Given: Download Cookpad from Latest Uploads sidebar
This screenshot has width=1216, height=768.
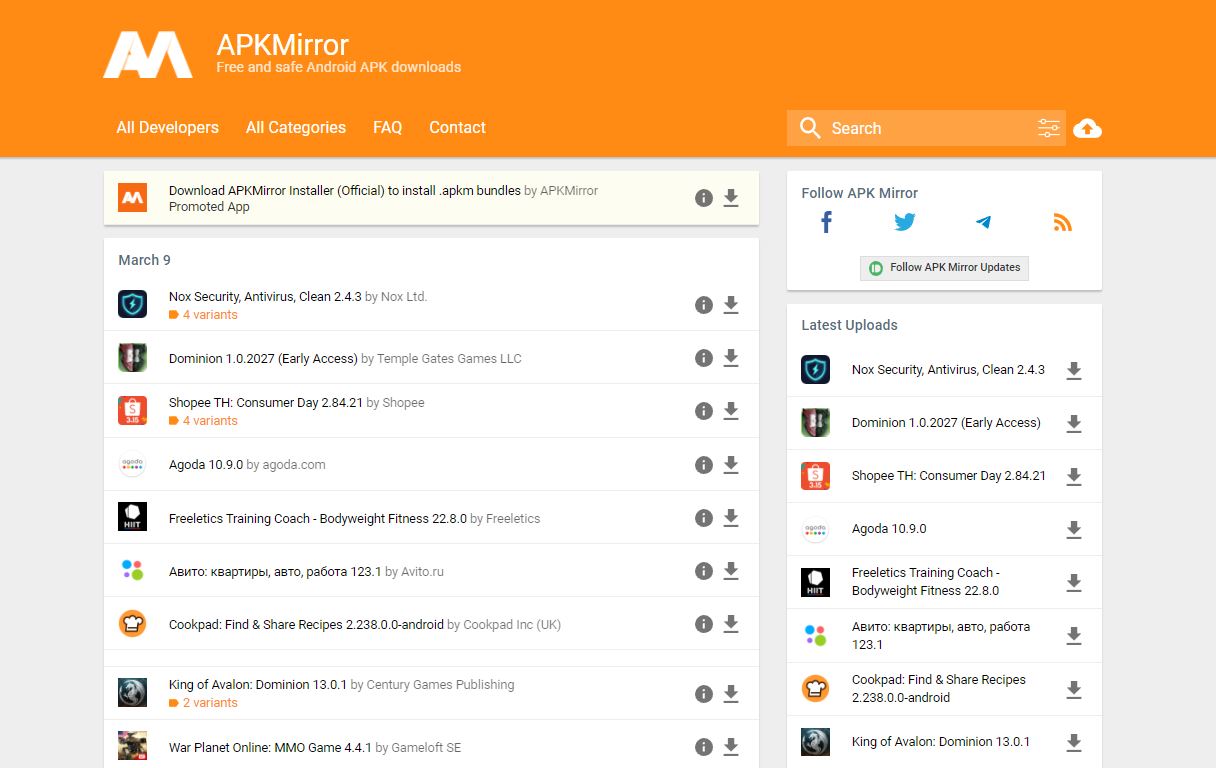Looking at the screenshot, I should (1074, 690).
